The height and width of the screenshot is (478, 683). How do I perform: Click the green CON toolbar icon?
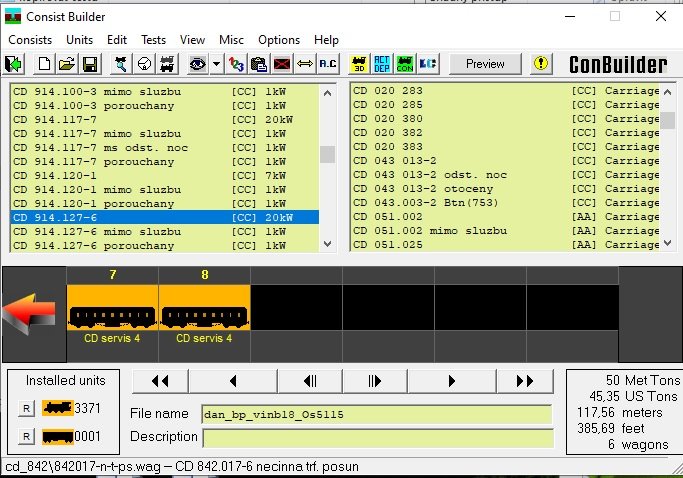click(x=405, y=64)
